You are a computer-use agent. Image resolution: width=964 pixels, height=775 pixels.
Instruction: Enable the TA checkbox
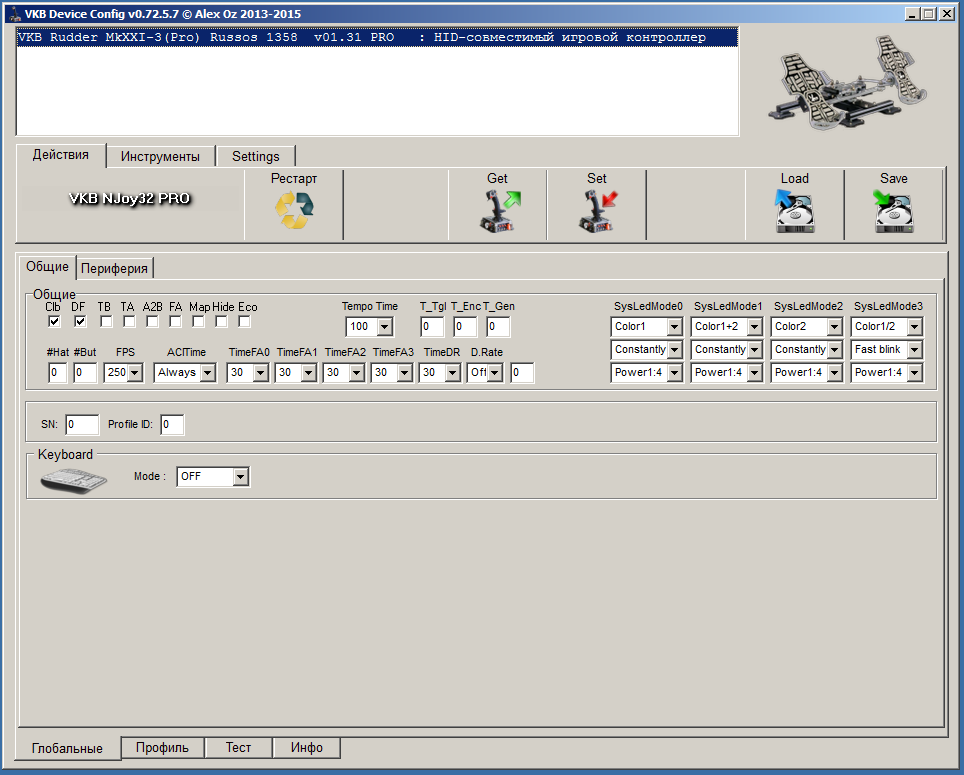click(129, 321)
